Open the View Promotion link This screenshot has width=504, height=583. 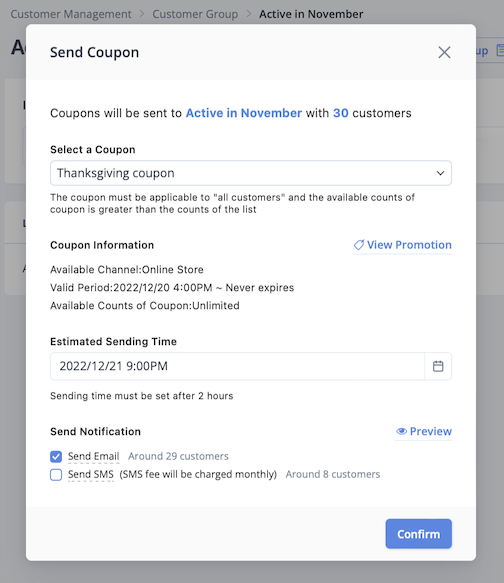[409, 245]
